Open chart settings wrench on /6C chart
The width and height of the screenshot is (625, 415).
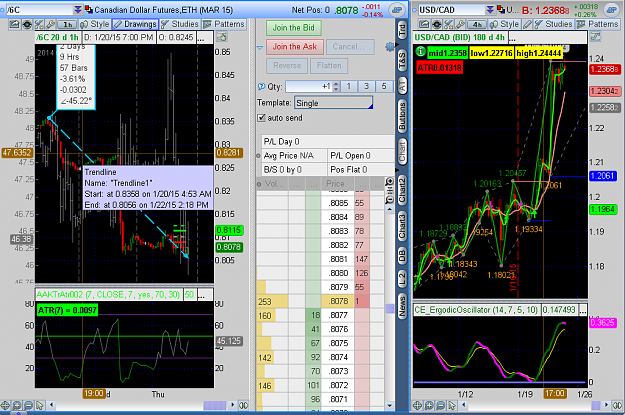coord(50,24)
